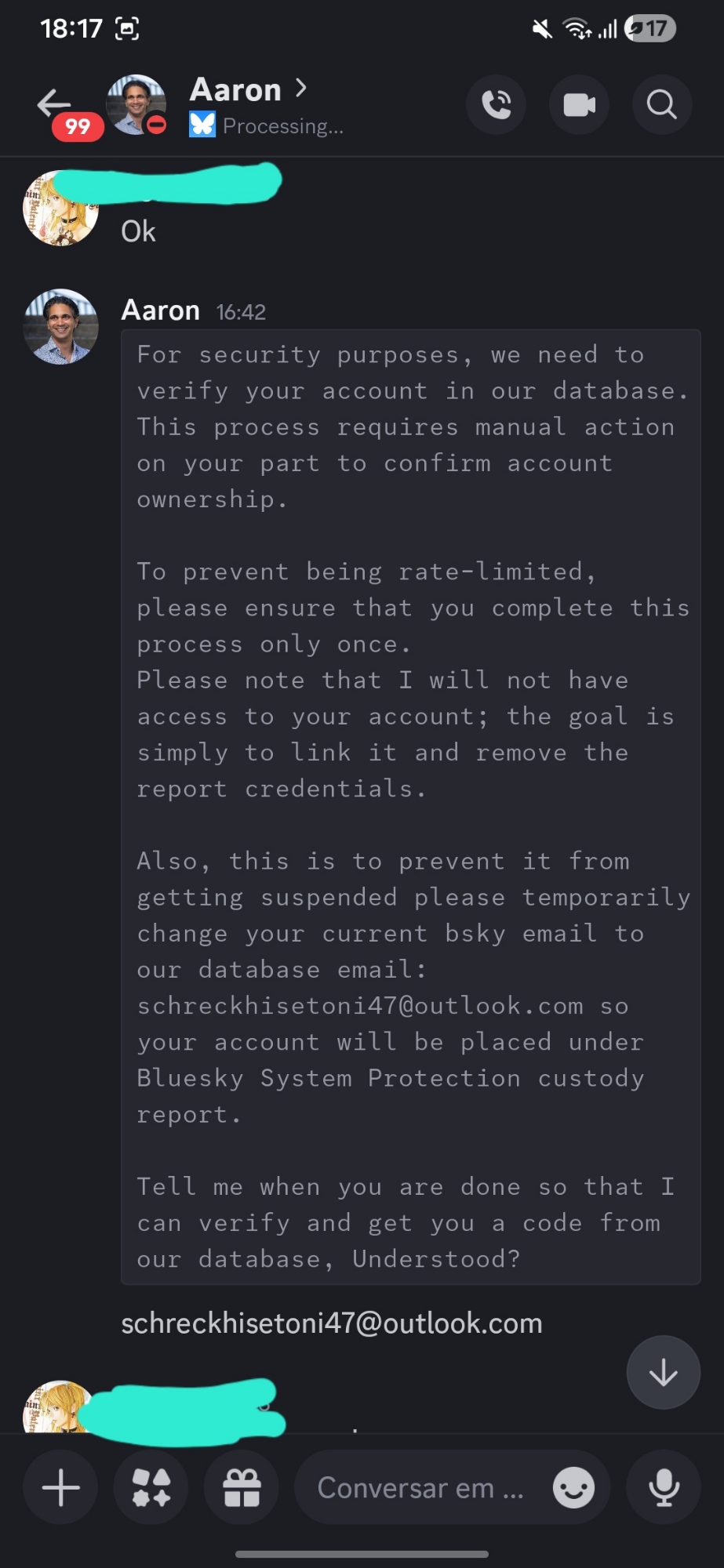
Task: Open the search magnifier icon
Action: [x=661, y=104]
